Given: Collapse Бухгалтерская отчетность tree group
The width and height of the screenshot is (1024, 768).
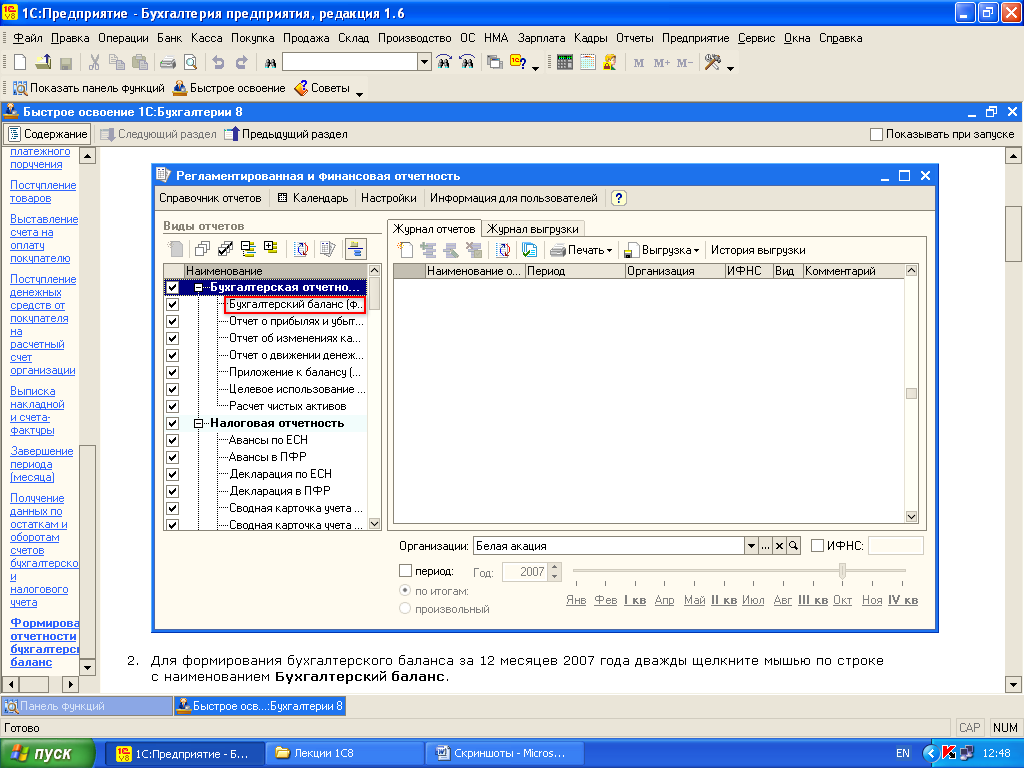Looking at the screenshot, I should pos(198,287).
